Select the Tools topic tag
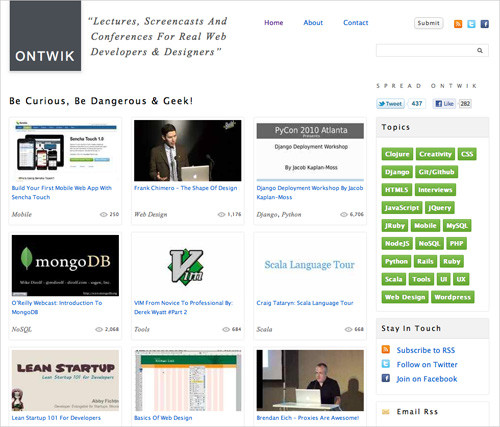Image resolution: width=500 pixels, height=427 pixels. coord(421,279)
